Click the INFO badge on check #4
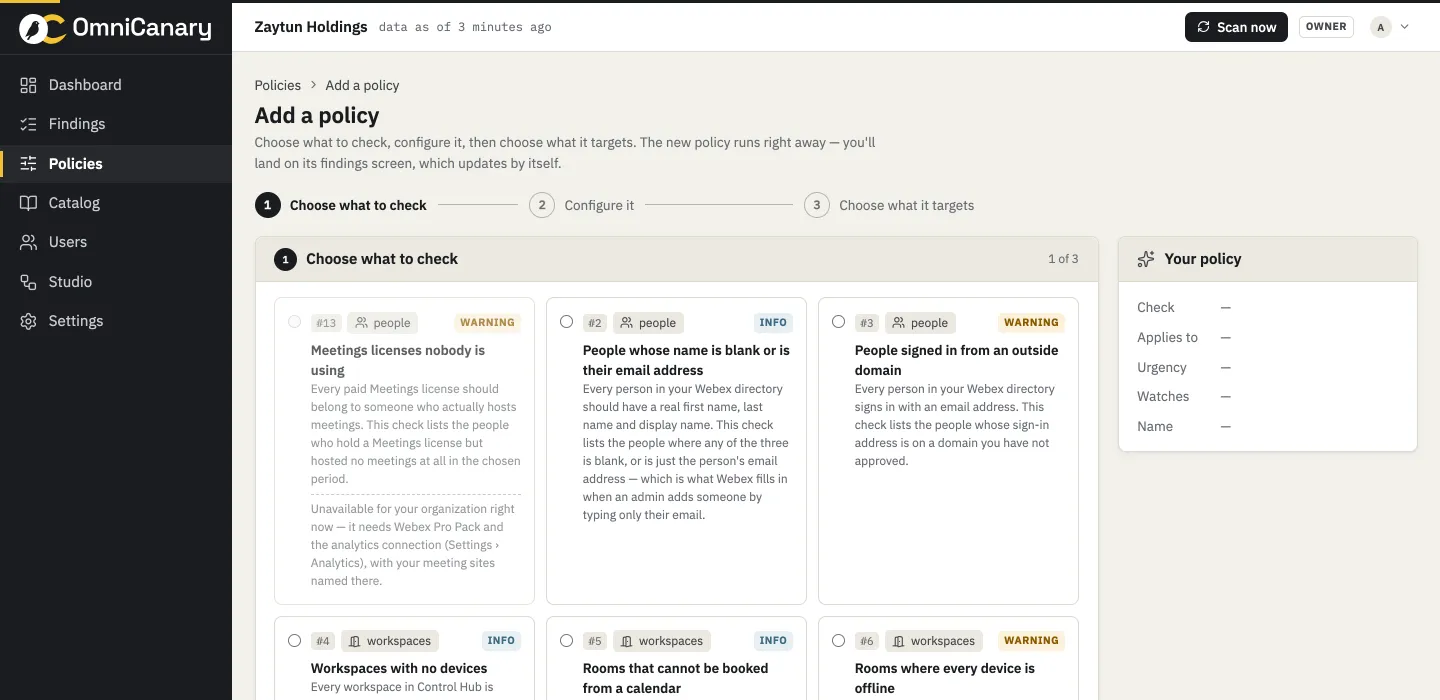This screenshot has width=1440, height=700. [x=501, y=641]
